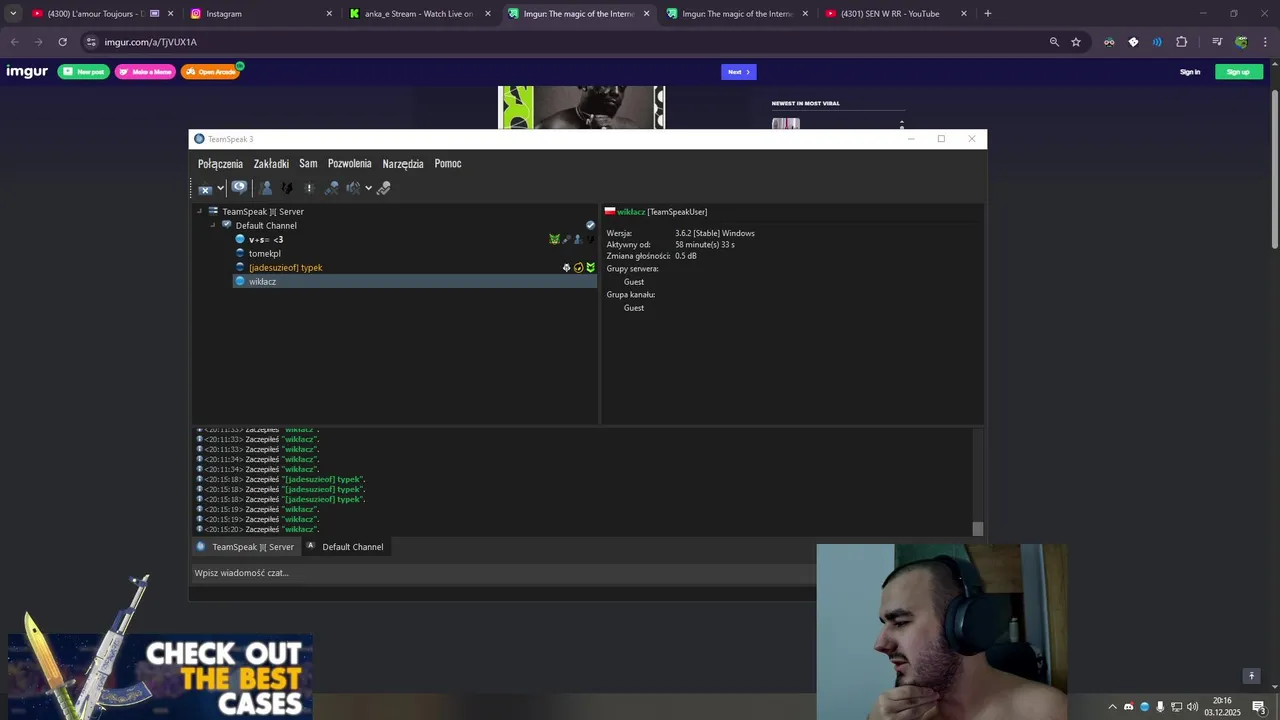Click the white badge icon beside typek
Screen dimensions: 1280x720
[566, 268]
